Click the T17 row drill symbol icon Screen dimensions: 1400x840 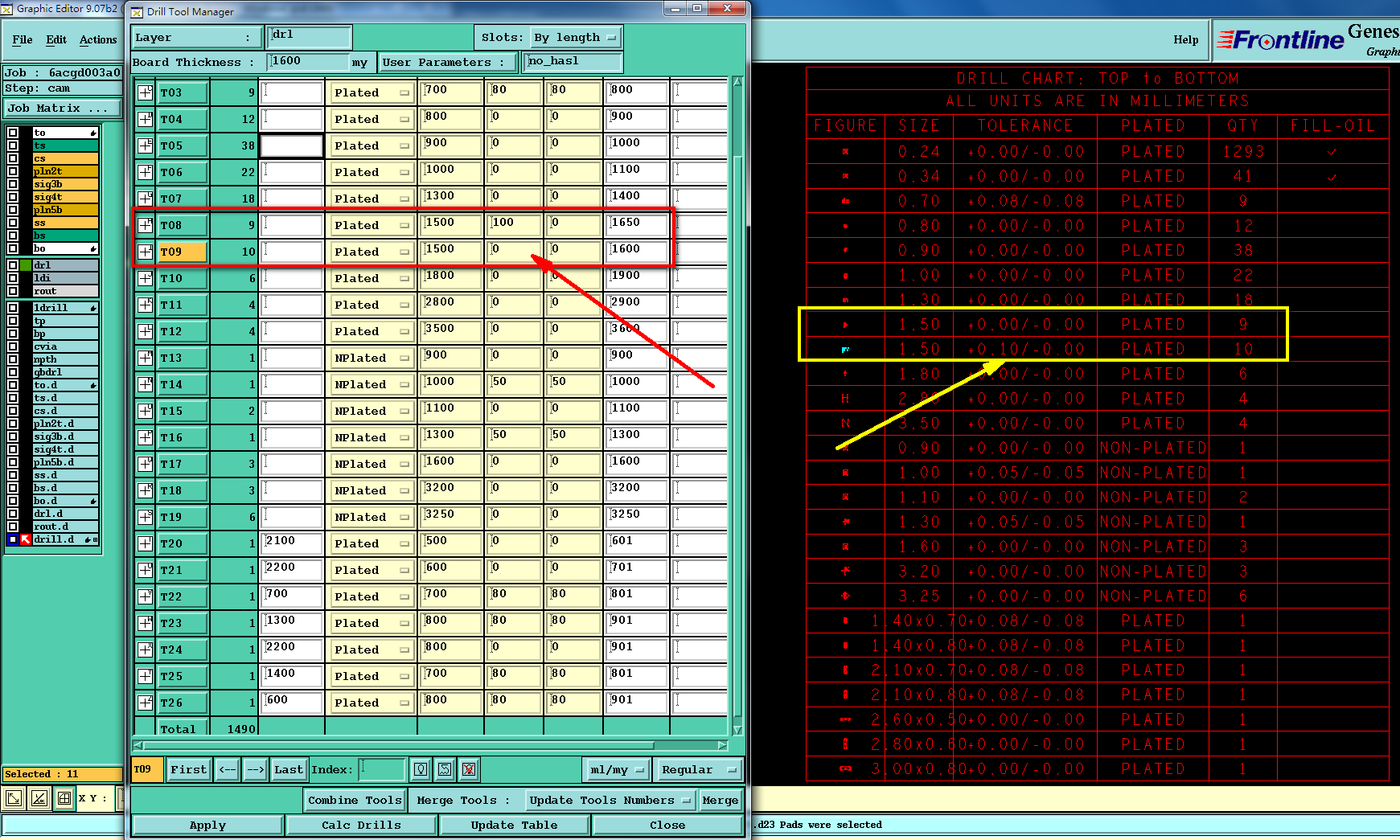point(146,464)
